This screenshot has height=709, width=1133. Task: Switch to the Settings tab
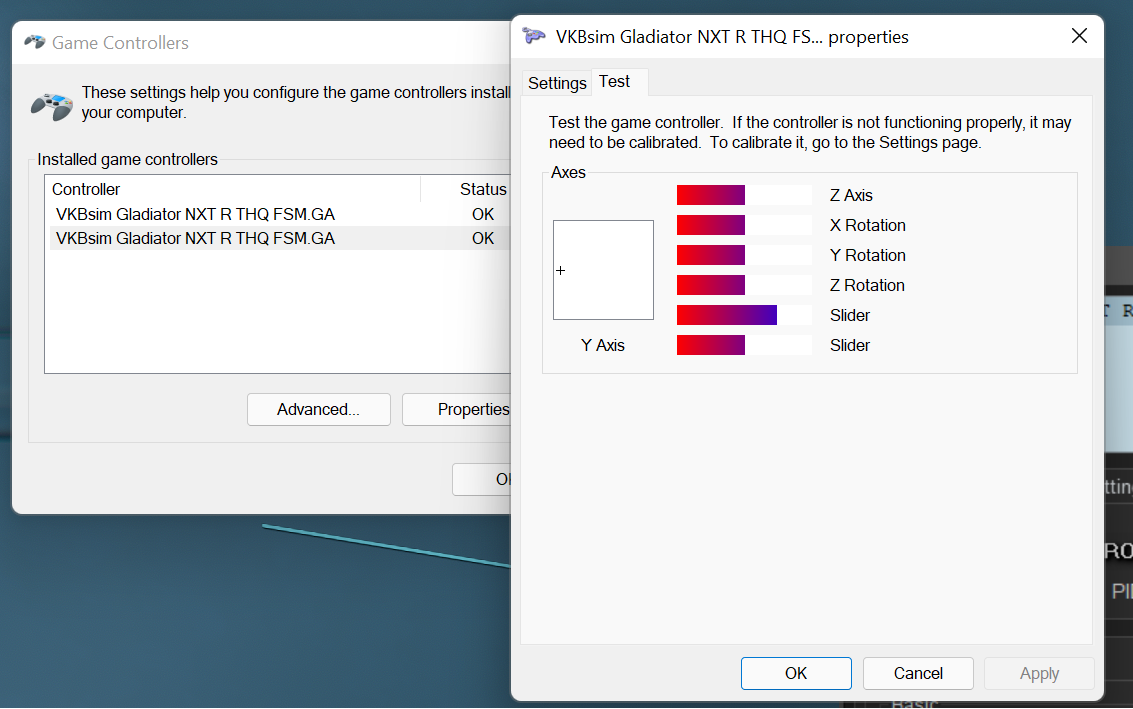(557, 83)
